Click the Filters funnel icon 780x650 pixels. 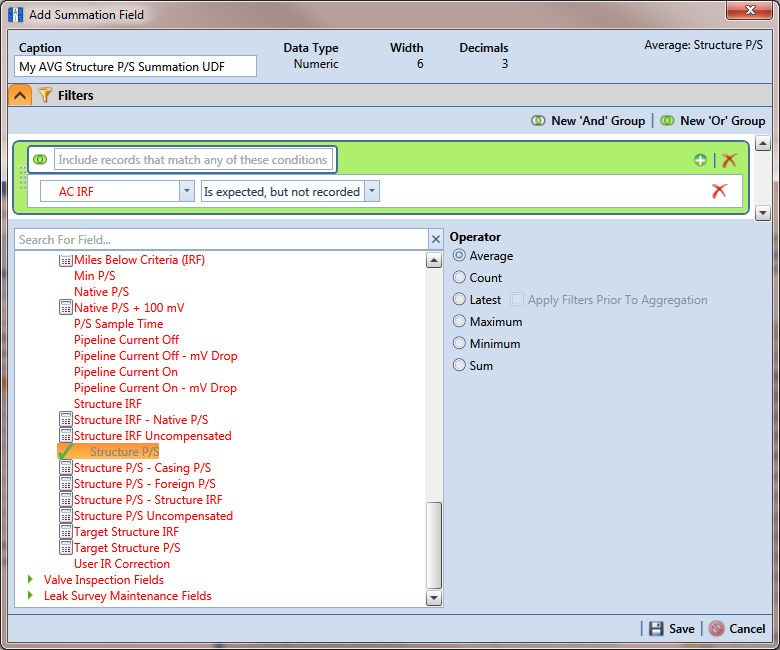tap(45, 95)
